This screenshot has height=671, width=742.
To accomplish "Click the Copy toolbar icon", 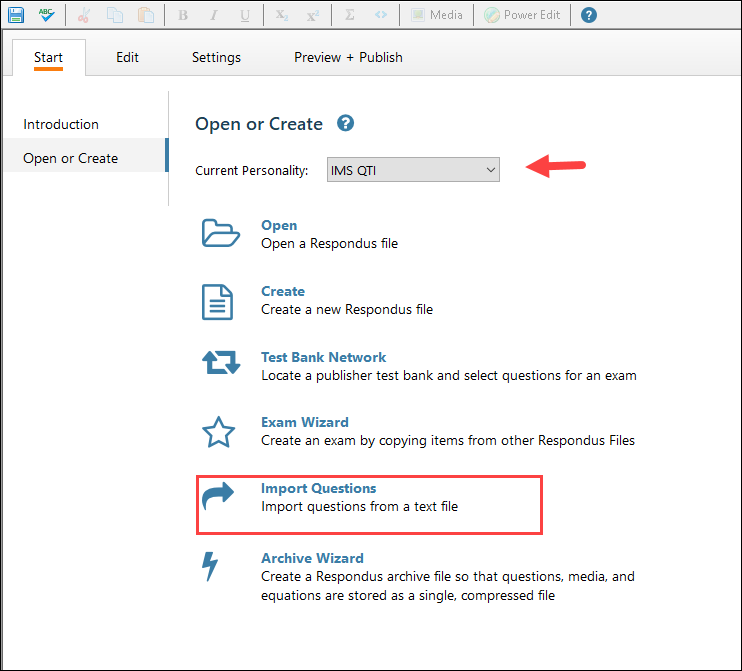I will (x=115, y=15).
